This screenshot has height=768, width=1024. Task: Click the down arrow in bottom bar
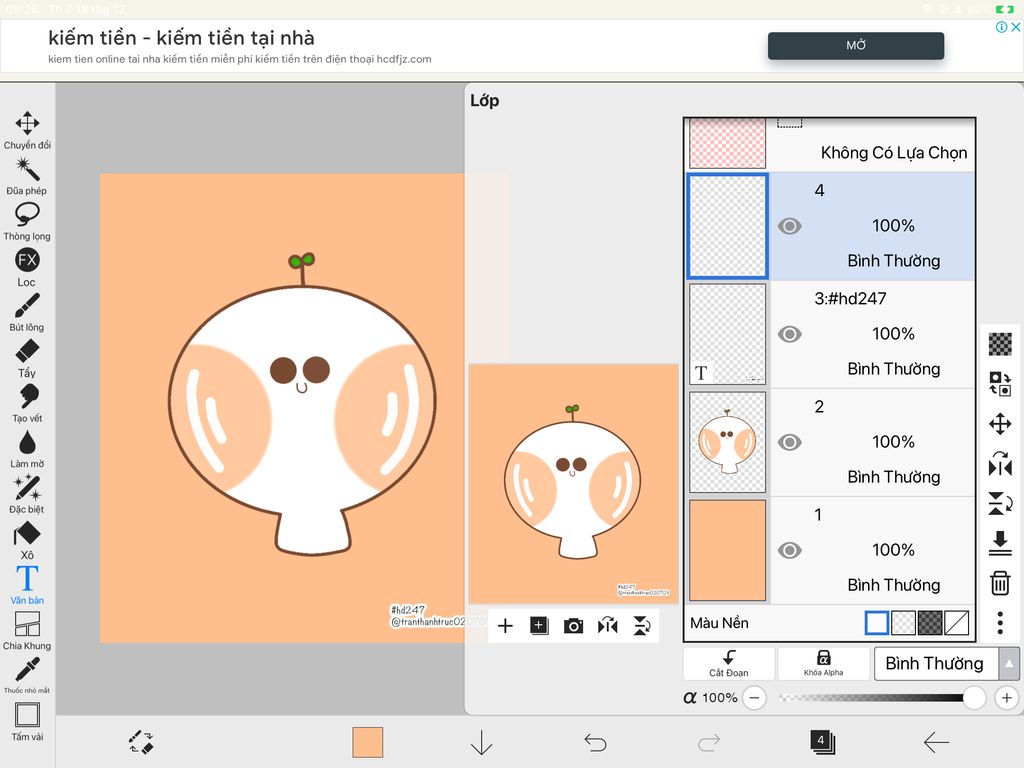coord(481,743)
